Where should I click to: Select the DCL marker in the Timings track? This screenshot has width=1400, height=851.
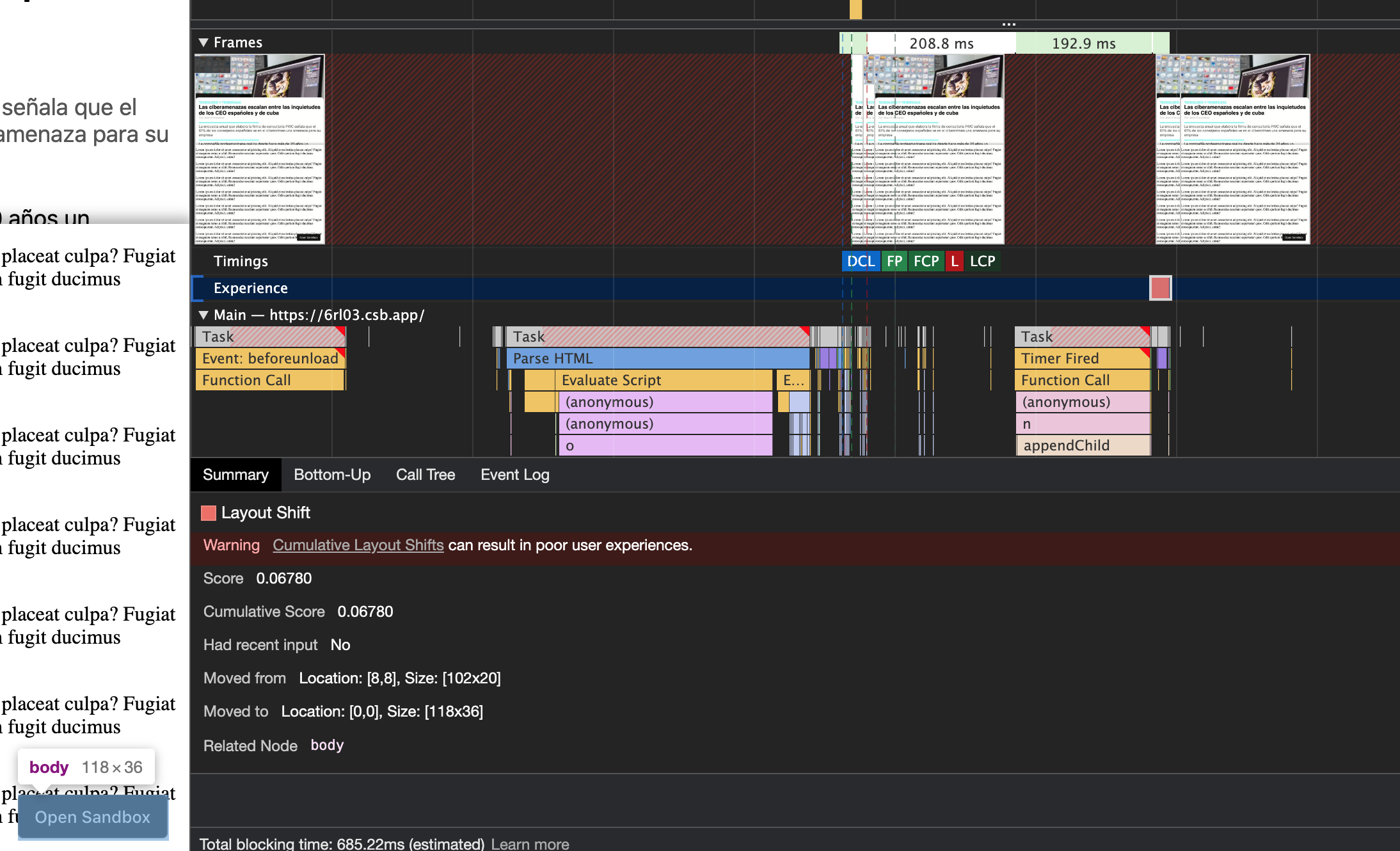[x=861, y=261]
